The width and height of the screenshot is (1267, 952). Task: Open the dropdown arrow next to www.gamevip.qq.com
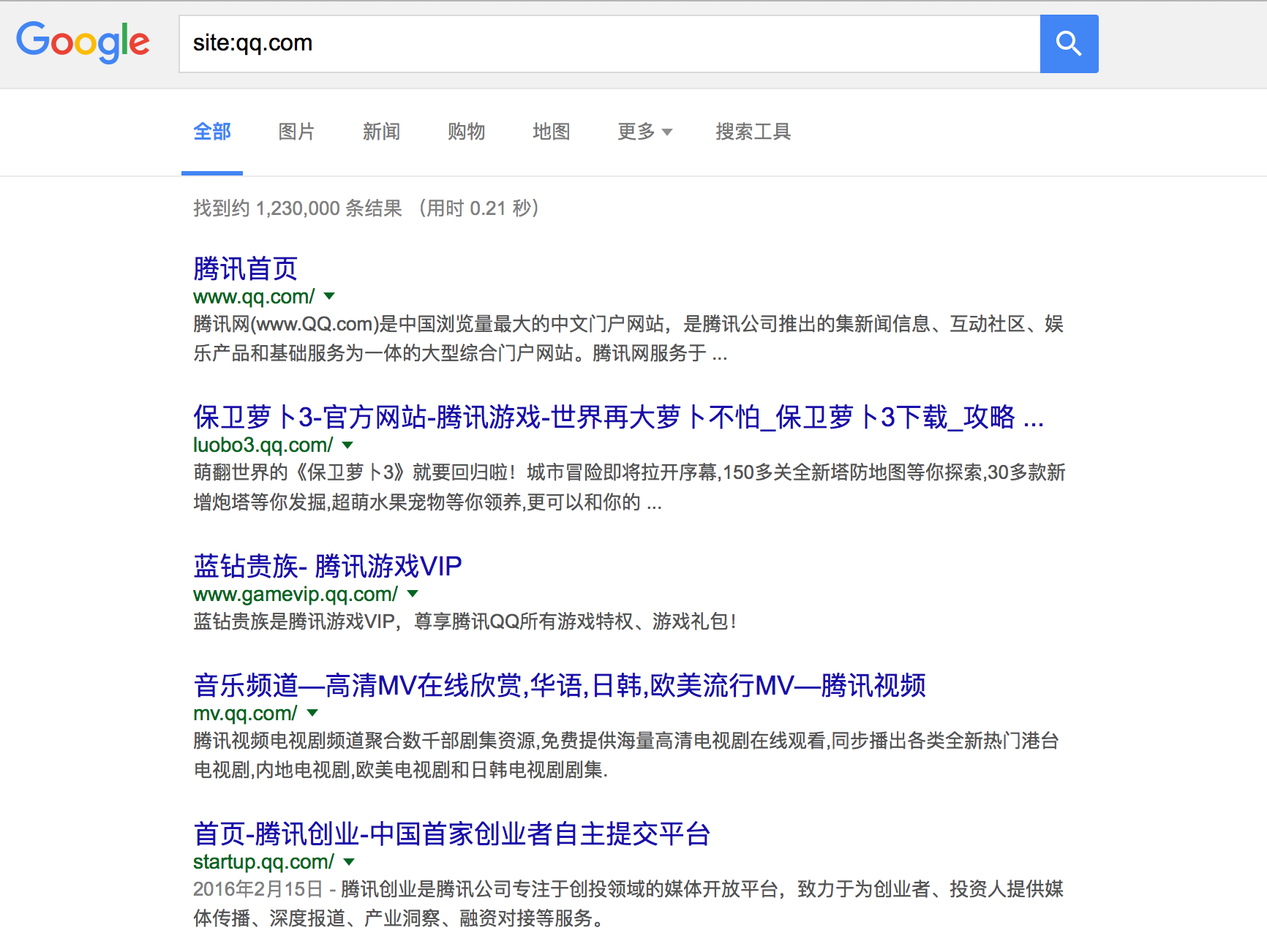click(413, 594)
